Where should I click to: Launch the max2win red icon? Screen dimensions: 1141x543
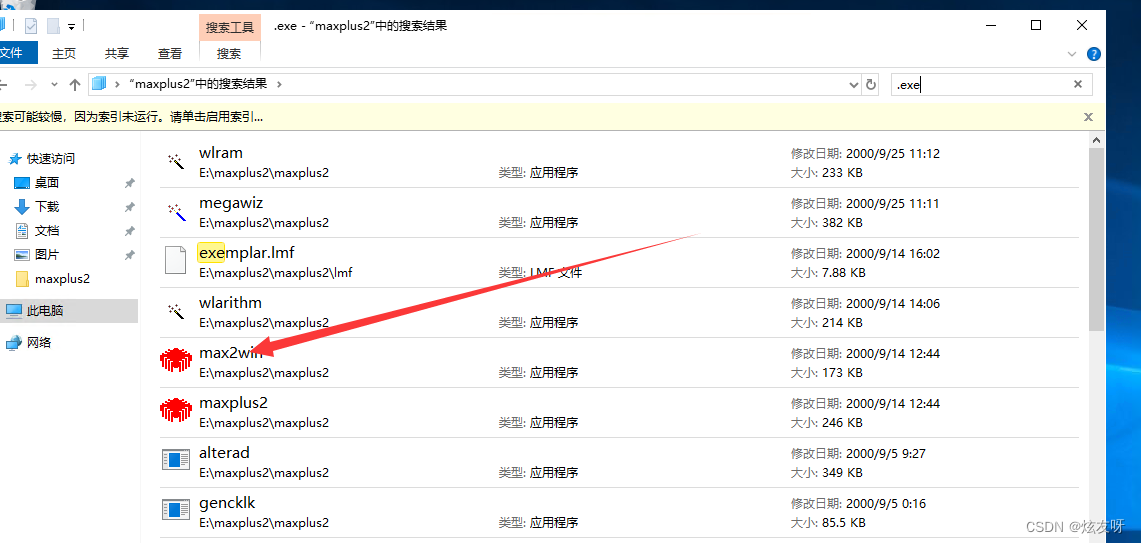(x=175, y=360)
